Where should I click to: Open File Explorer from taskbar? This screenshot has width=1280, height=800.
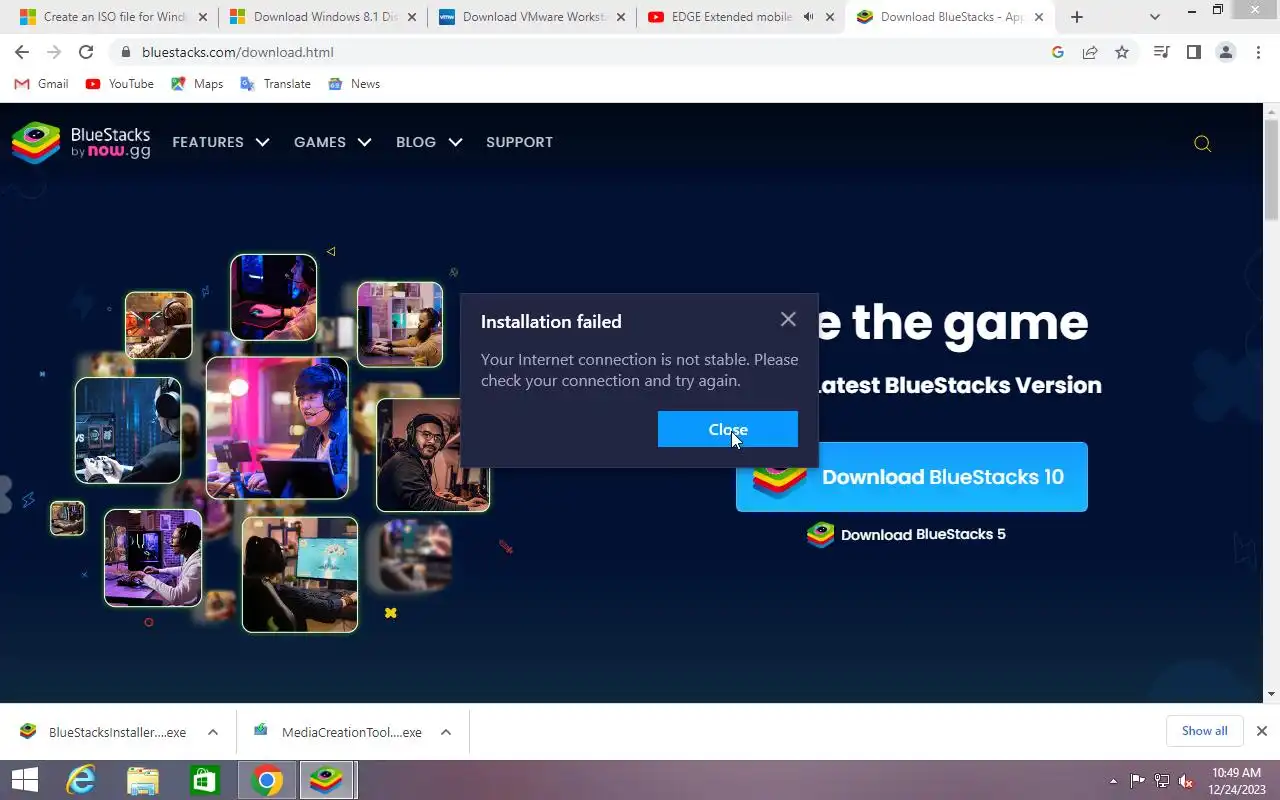coord(143,780)
